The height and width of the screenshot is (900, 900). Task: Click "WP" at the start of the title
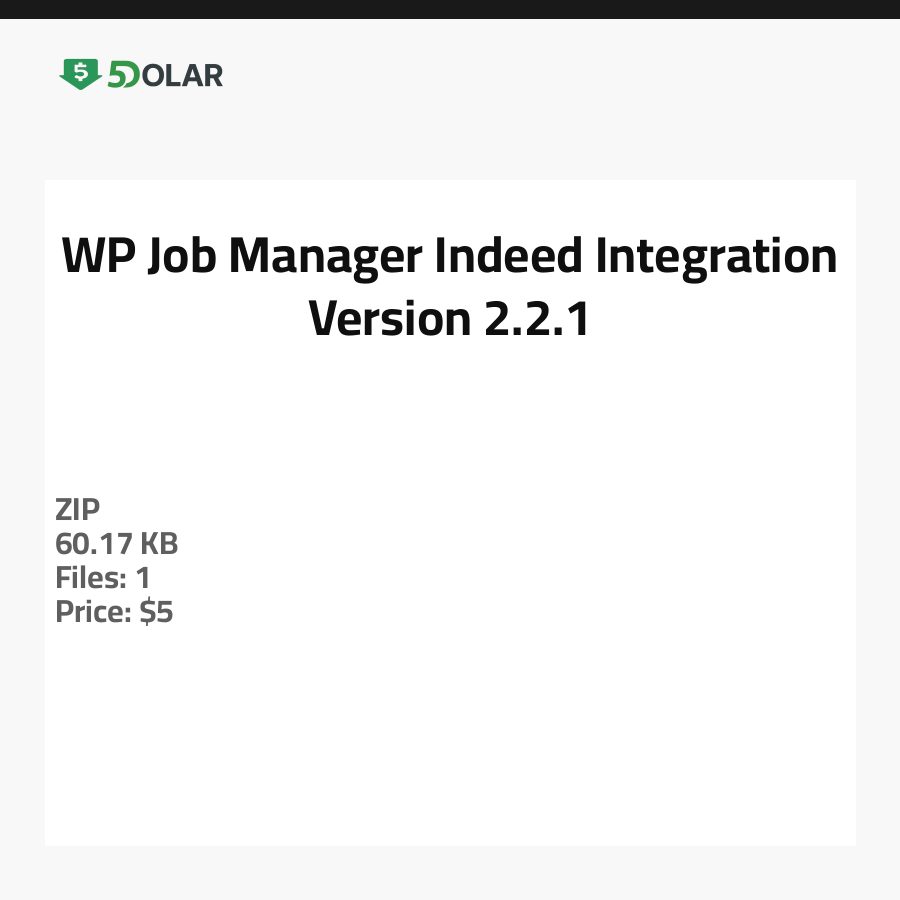click(96, 256)
